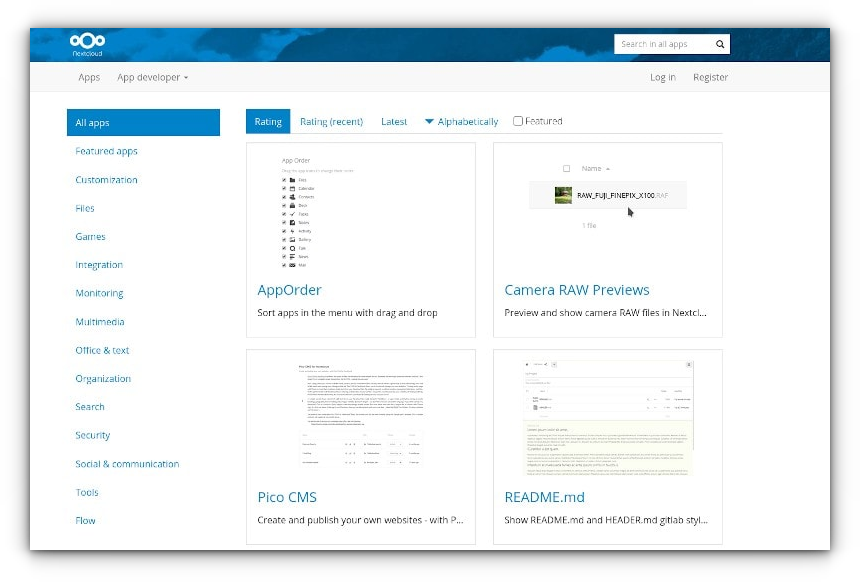Open the Security category

(93, 436)
